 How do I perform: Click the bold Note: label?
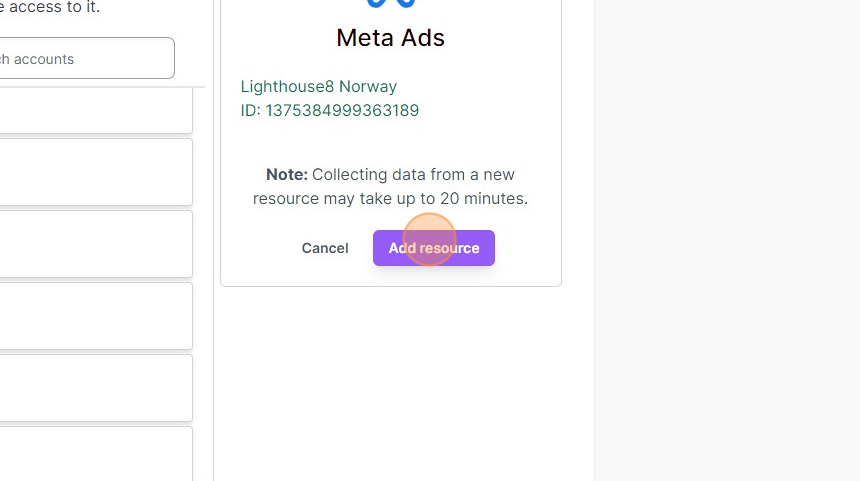click(x=287, y=174)
